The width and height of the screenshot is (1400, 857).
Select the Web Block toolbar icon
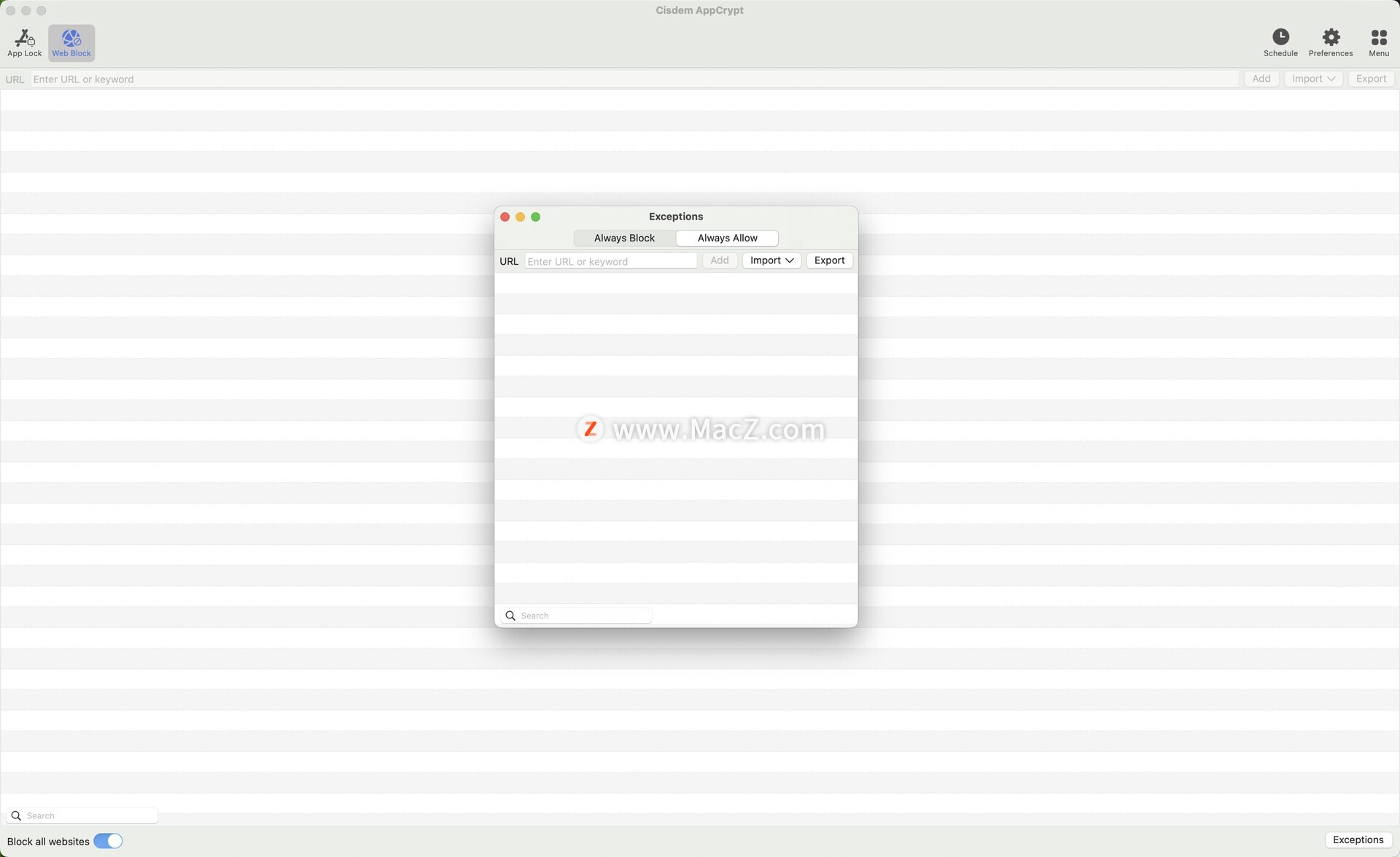tap(71, 43)
